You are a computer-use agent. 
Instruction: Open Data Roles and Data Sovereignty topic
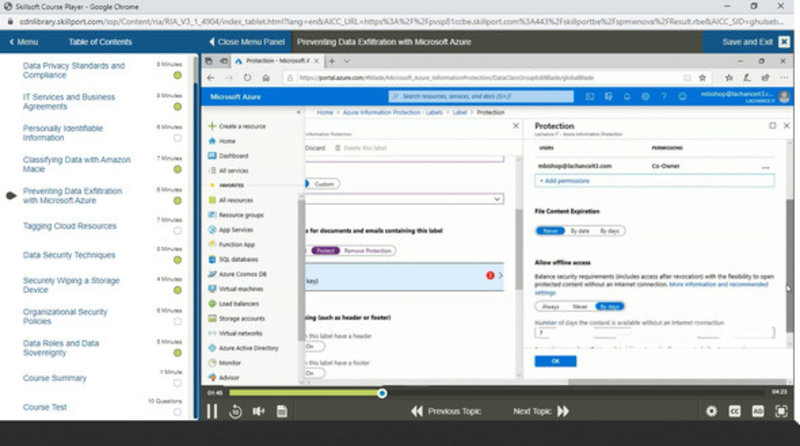point(61,348)
